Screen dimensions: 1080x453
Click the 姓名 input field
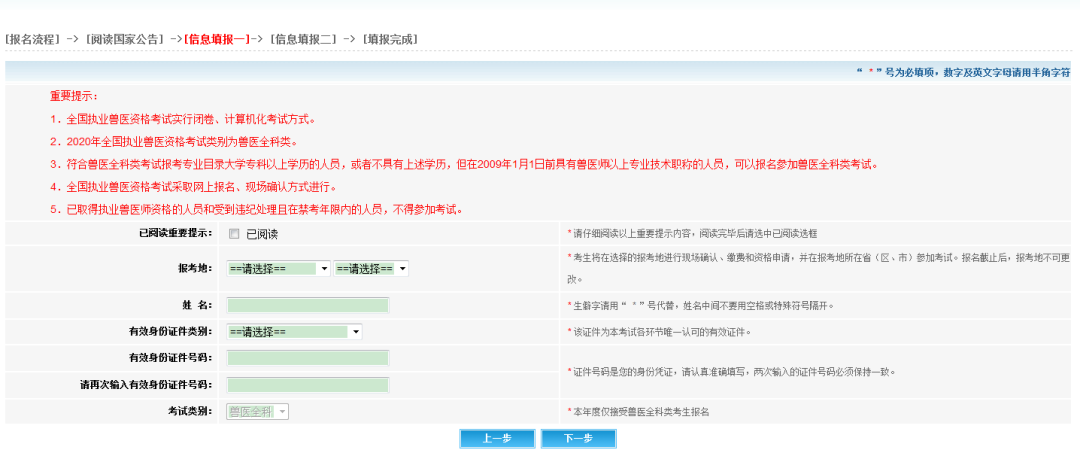[308, 305]
